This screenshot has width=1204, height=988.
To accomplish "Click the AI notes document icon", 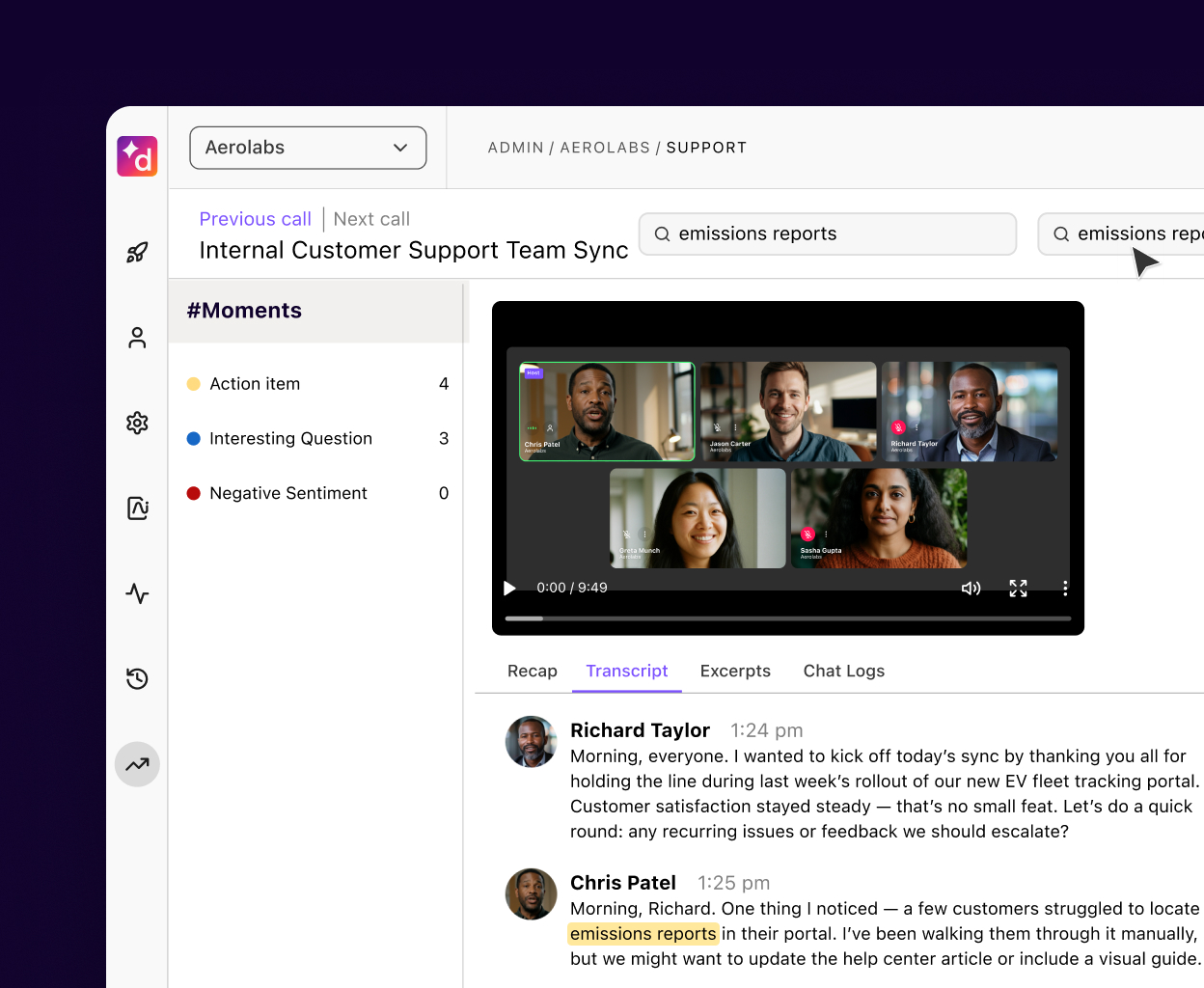I will click(136, 508).
